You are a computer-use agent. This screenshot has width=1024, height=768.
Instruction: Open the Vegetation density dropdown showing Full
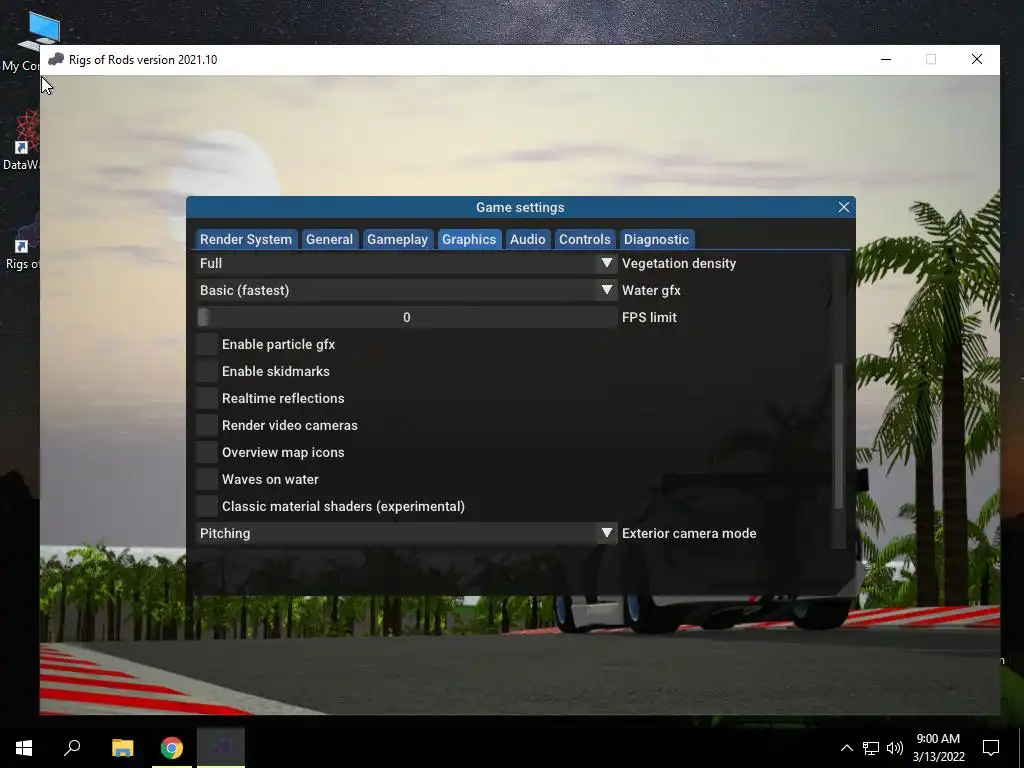tap(407, 263)
